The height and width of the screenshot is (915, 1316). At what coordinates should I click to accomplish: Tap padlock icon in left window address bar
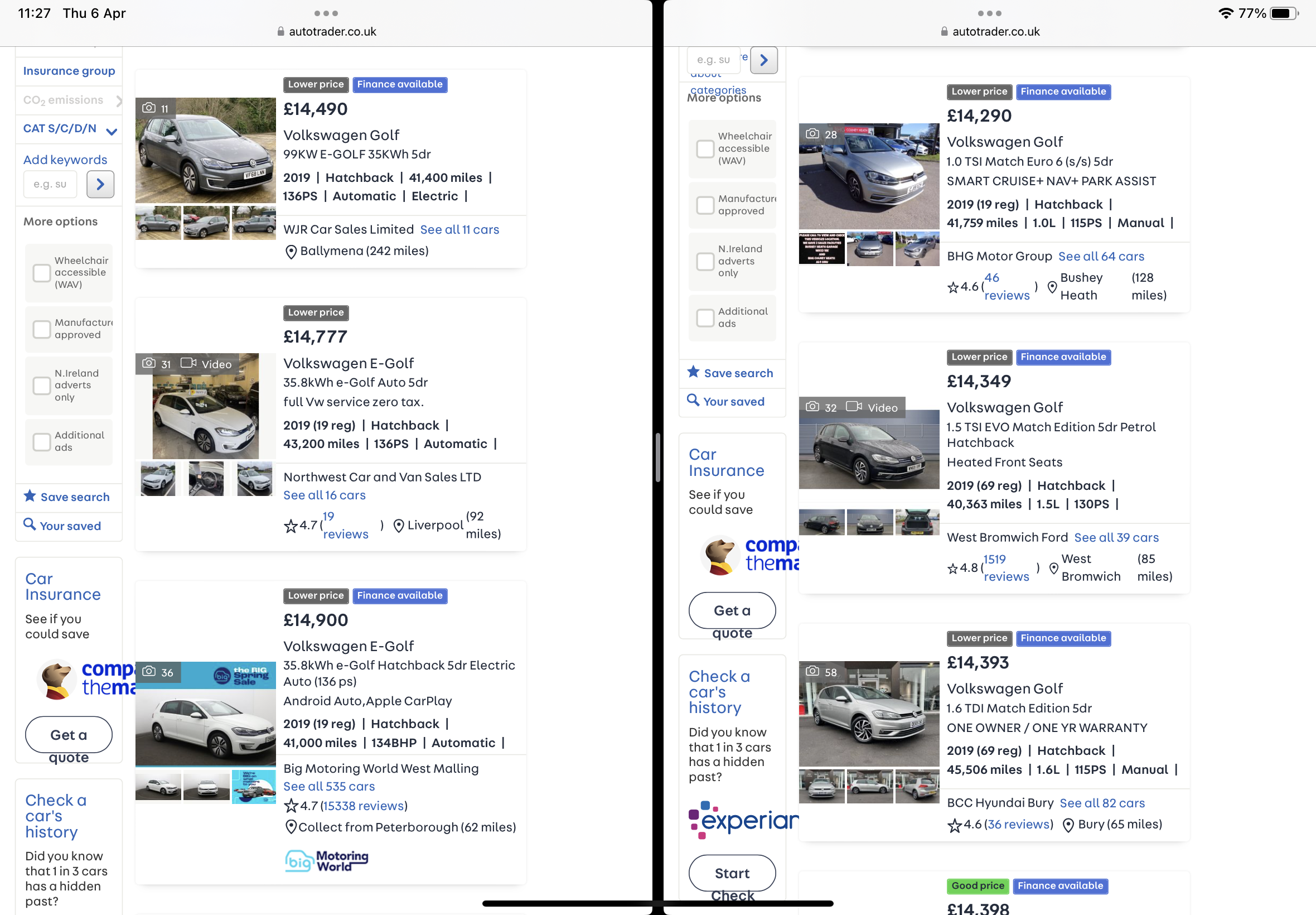[x=280, y=32]
